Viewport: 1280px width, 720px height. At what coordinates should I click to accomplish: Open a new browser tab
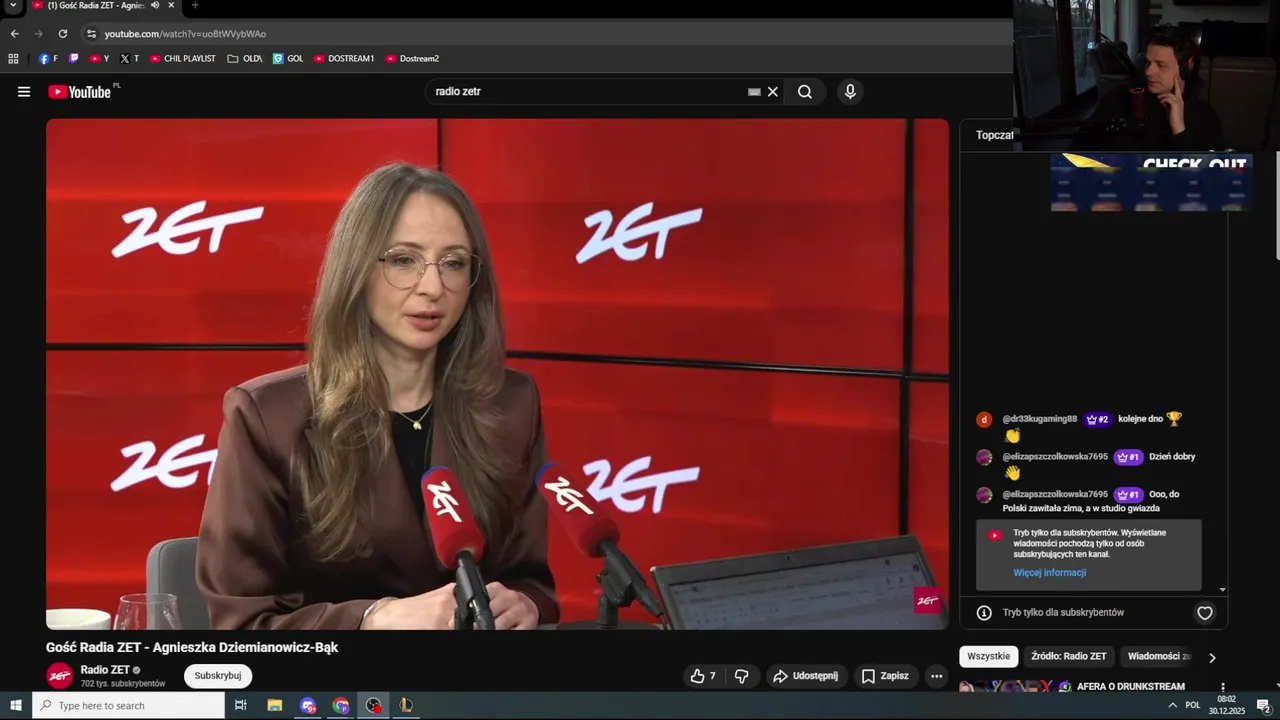[195, 5]
